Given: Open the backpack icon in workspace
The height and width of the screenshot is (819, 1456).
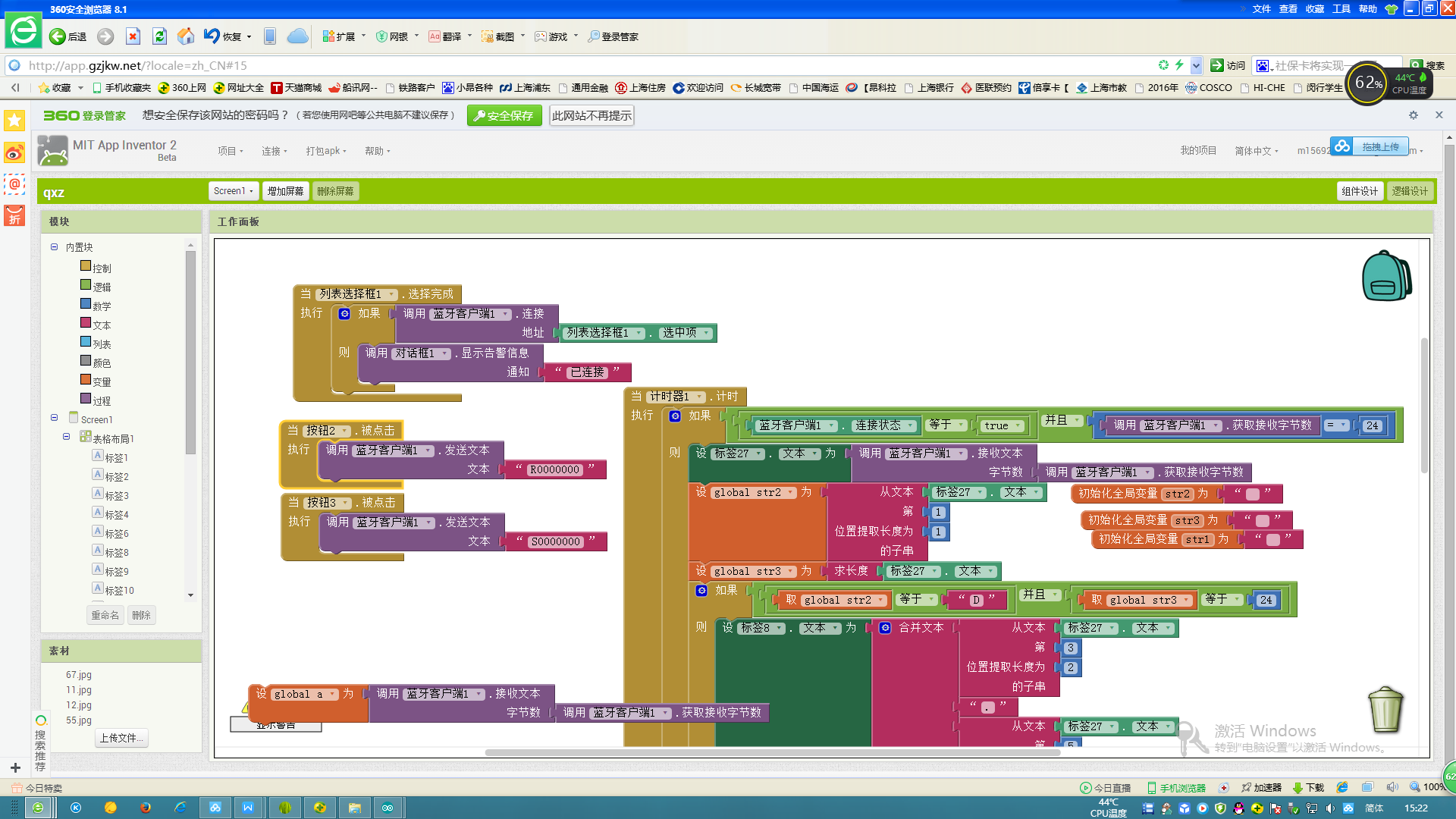Looking at the screenshot, I should tap(1385, 277).
